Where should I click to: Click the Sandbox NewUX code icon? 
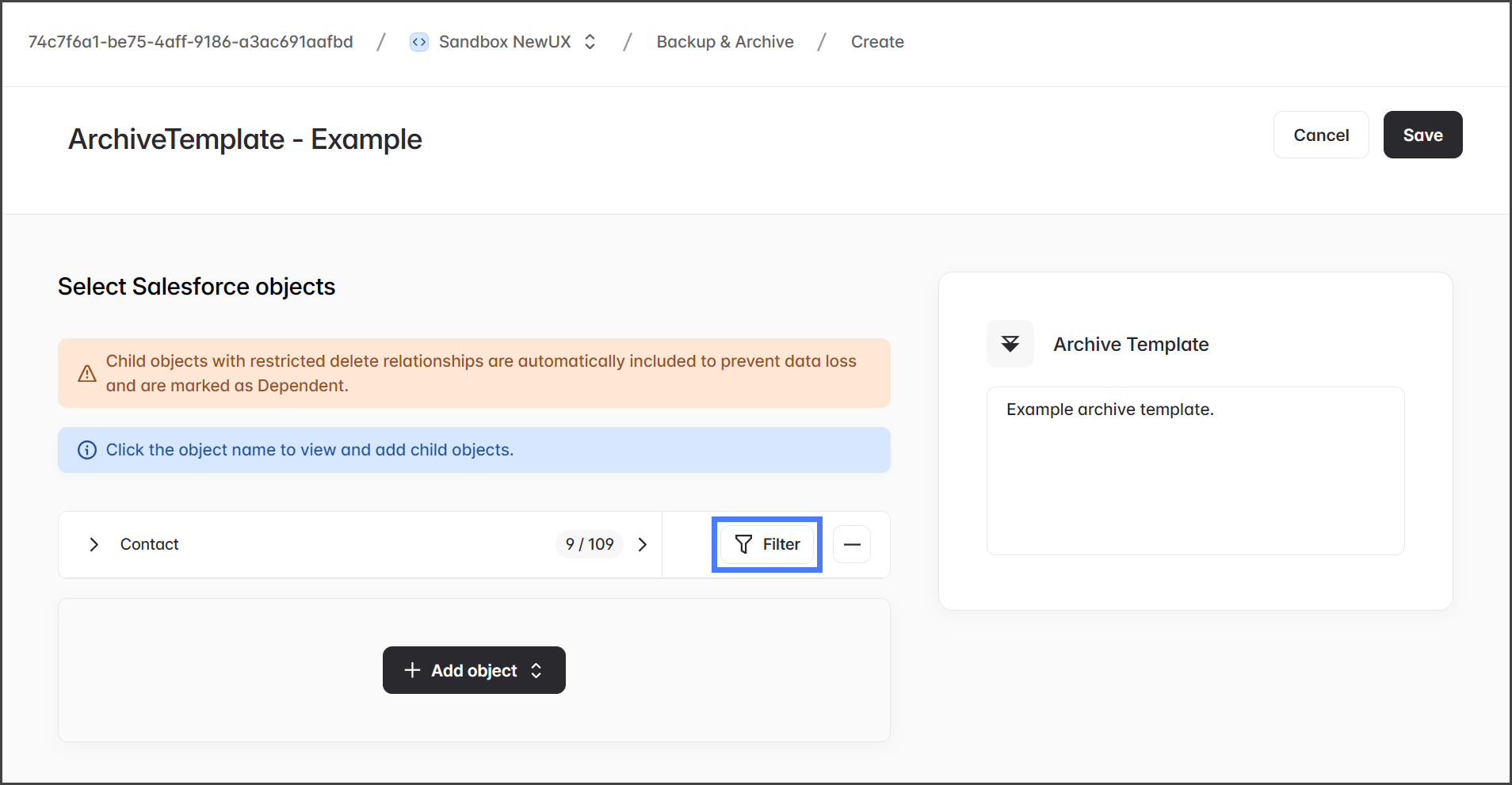418,42
